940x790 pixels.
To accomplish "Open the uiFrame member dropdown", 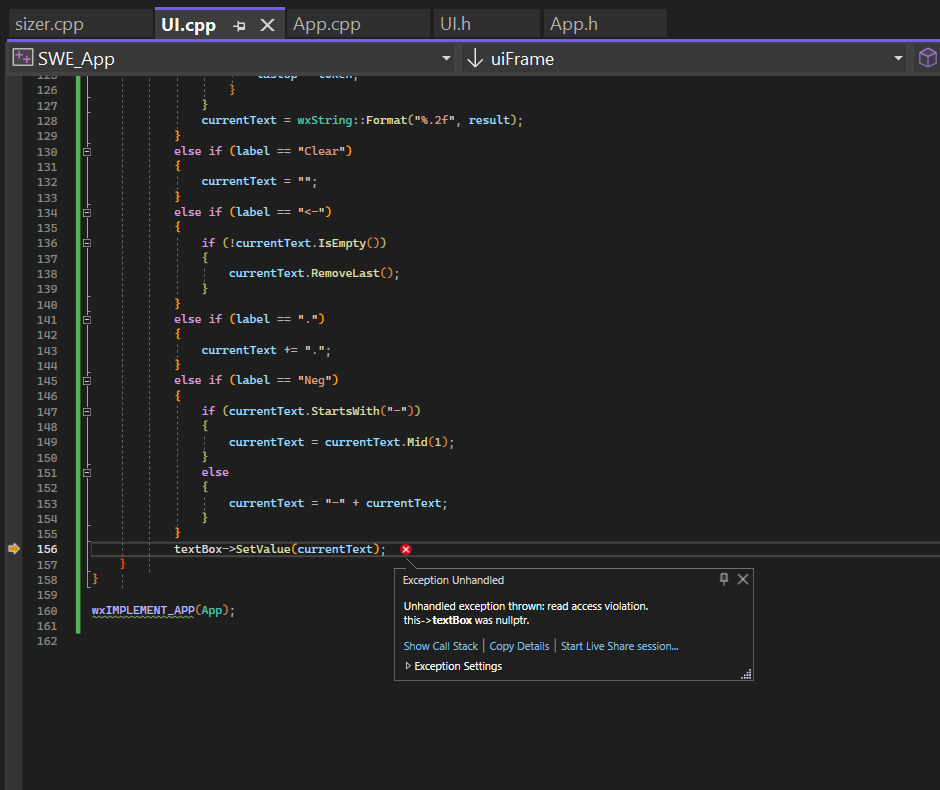I will pos(898,58).
